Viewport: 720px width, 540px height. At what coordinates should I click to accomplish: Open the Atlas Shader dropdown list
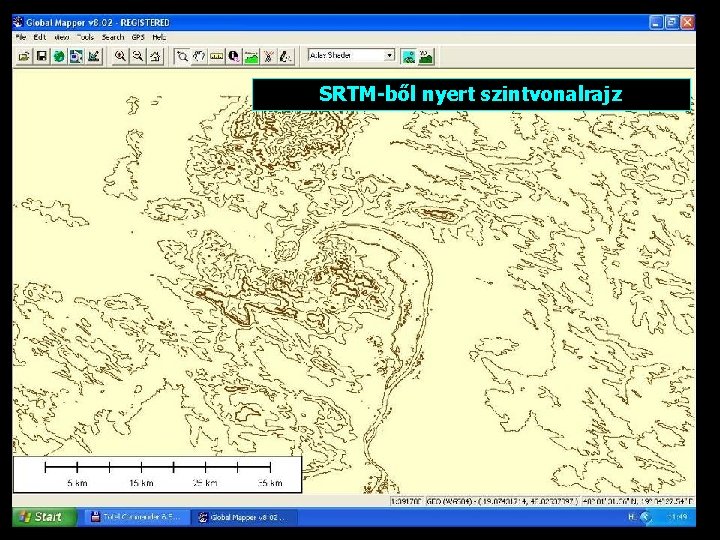click(x=389, y=56)
